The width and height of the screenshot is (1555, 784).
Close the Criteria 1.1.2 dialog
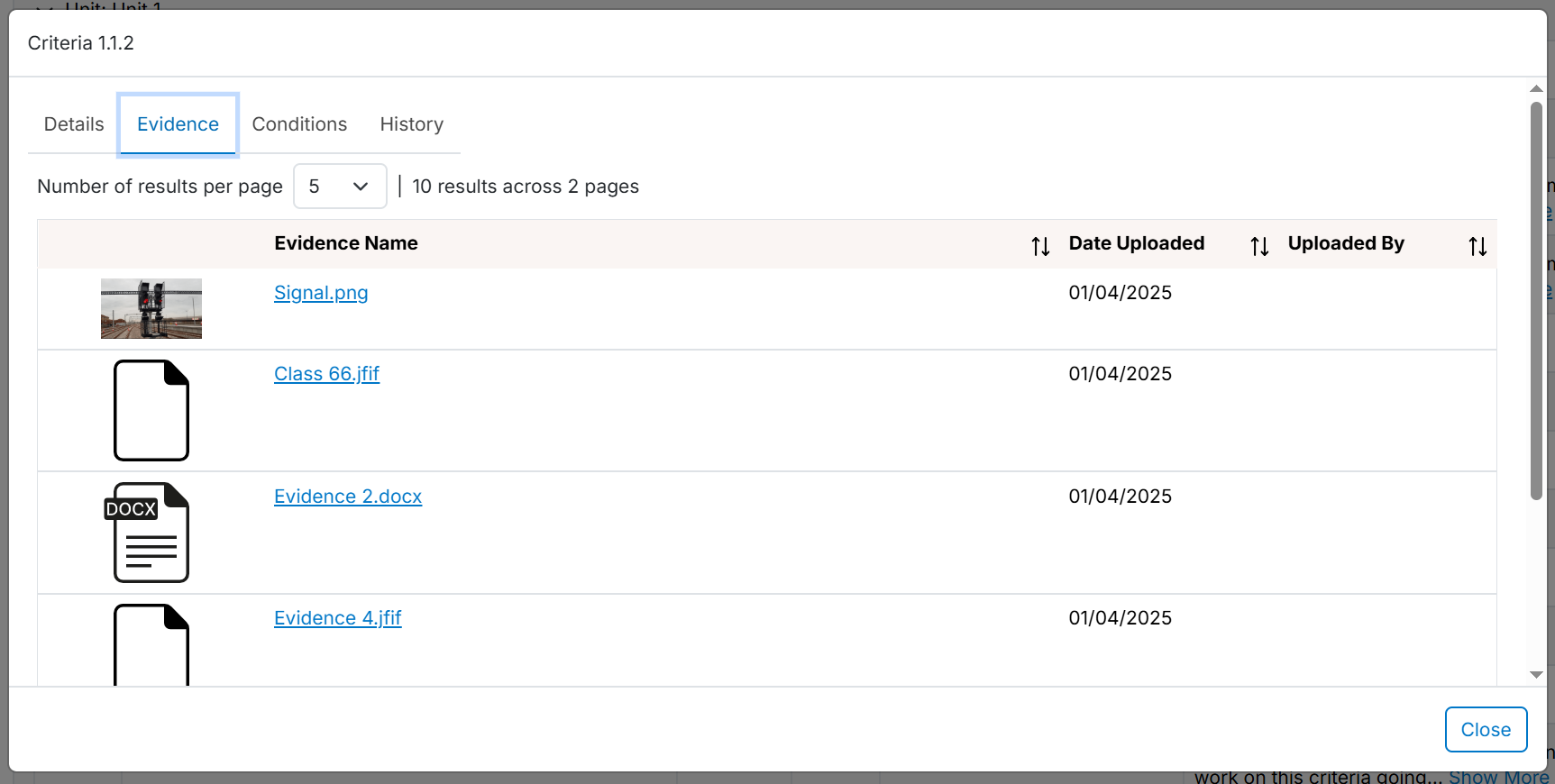(x=1486, y=730)
